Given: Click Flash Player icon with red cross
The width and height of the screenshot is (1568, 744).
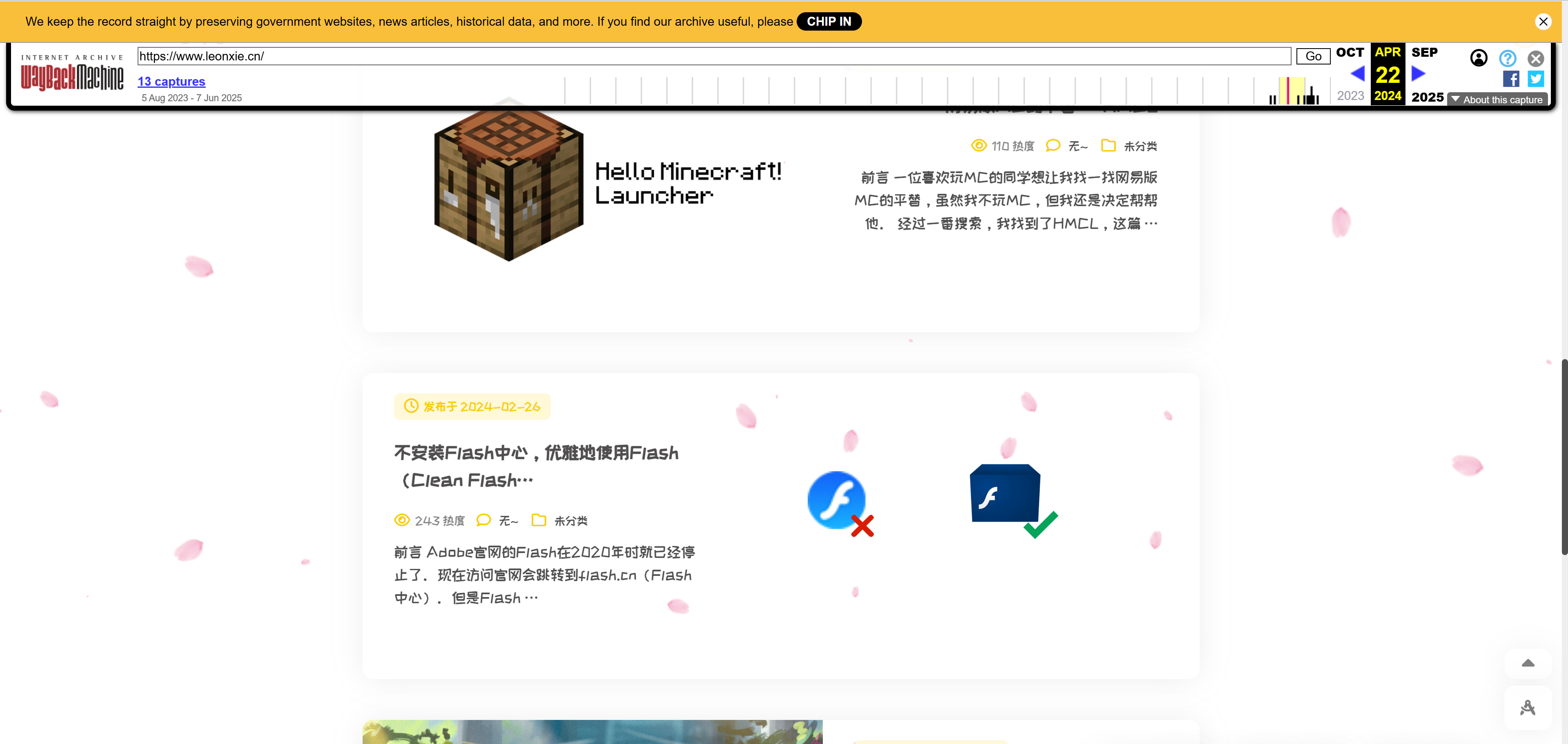Looking at the screenshot, I should pos(840,503).
